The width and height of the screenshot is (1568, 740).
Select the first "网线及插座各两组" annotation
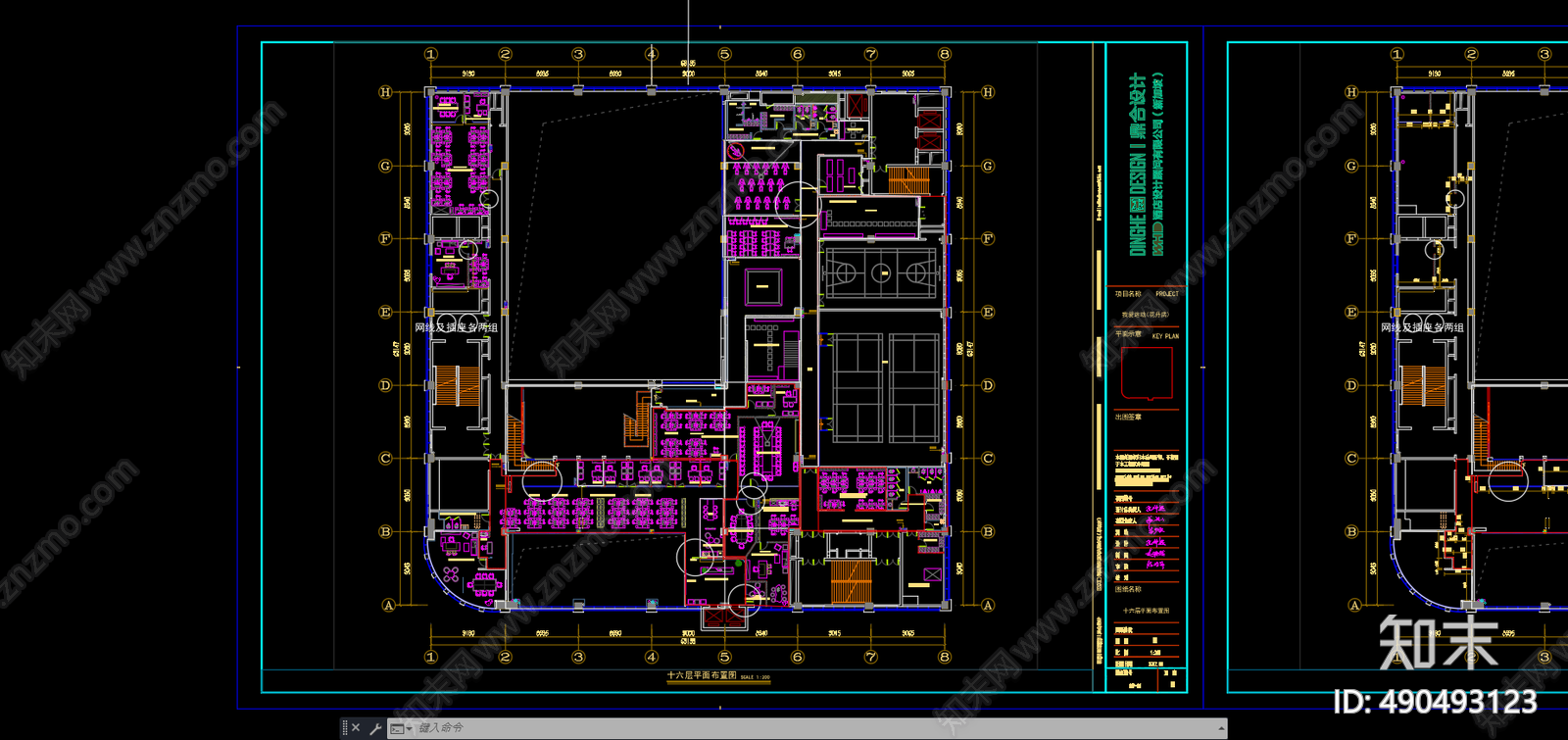pyautogui.click(x=456, y=327)
